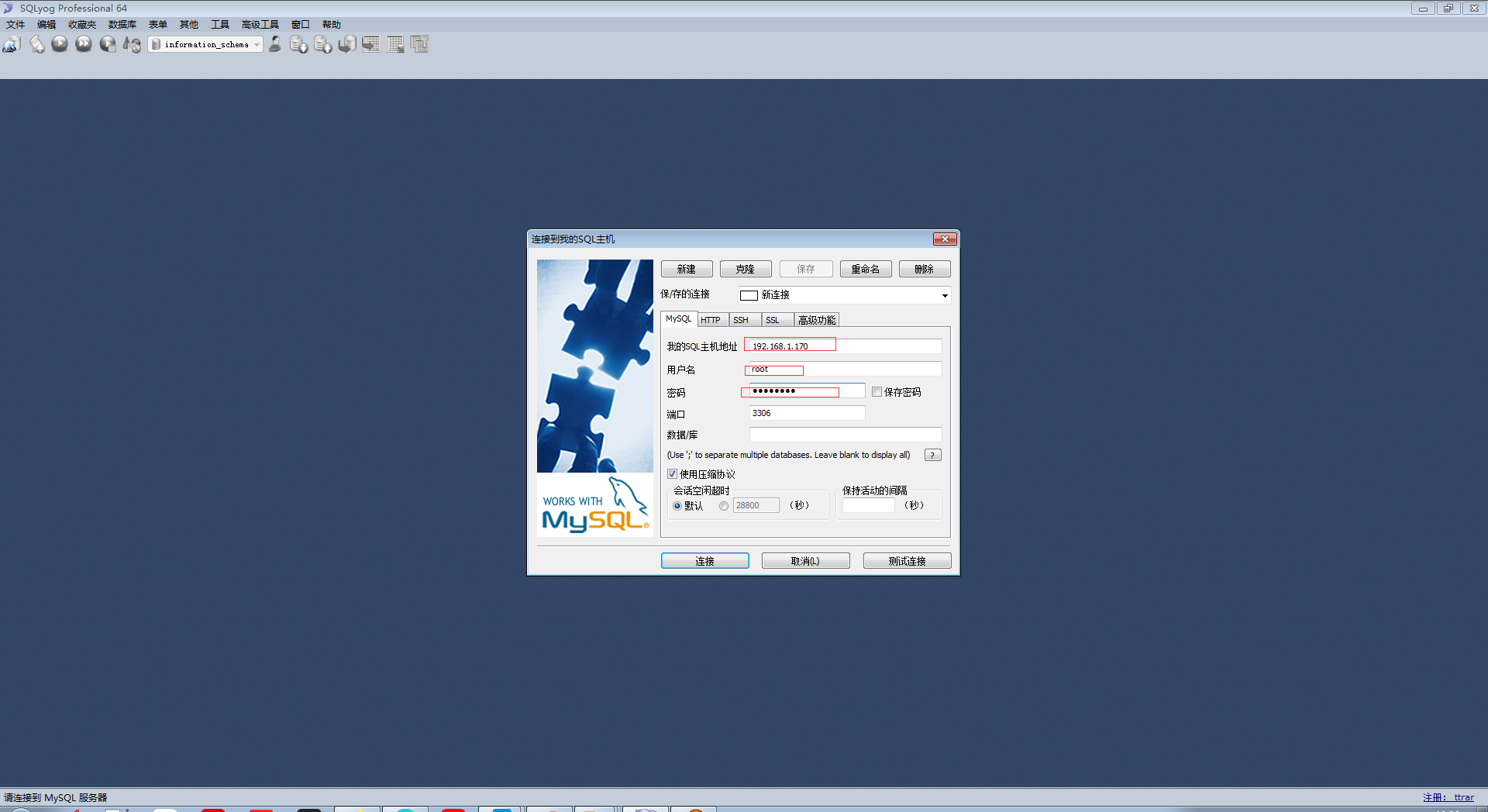This screenshot has height=812, width=1488.
Task: Open the 数据库 menu
Action: (122, 25)
